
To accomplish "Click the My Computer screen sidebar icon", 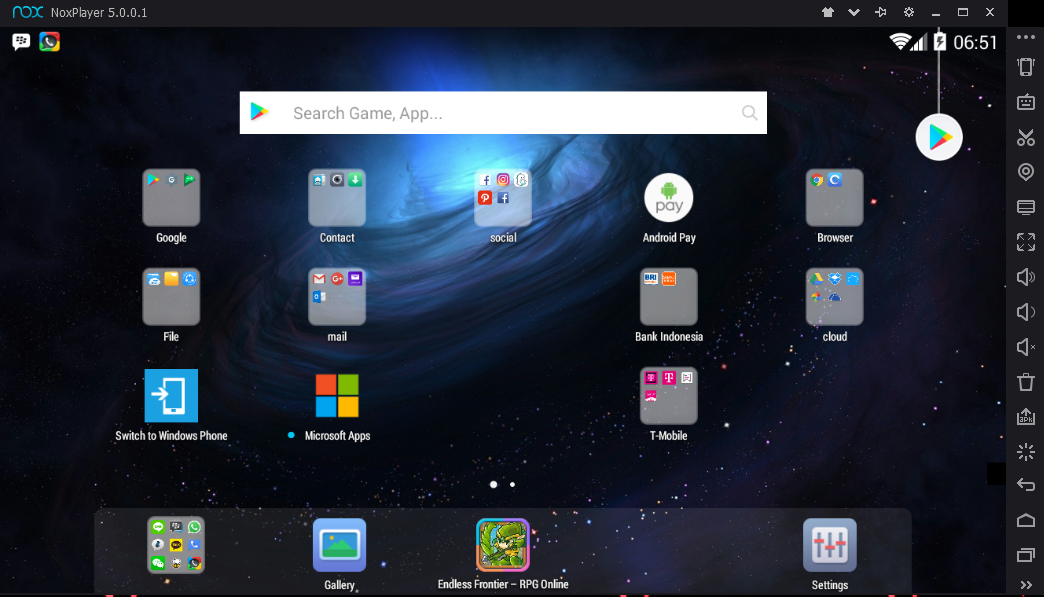I will pyautogui.click(x=1026, y=207).
